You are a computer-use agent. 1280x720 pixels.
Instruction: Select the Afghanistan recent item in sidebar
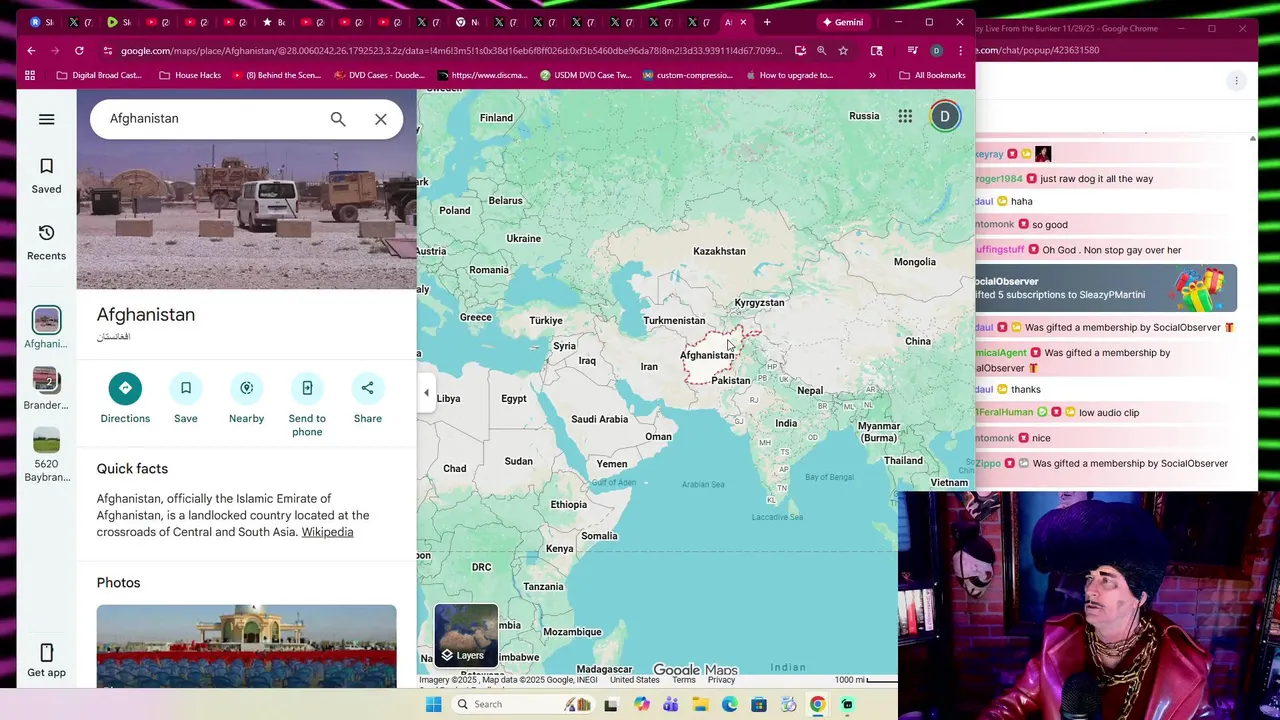[46, 328]
